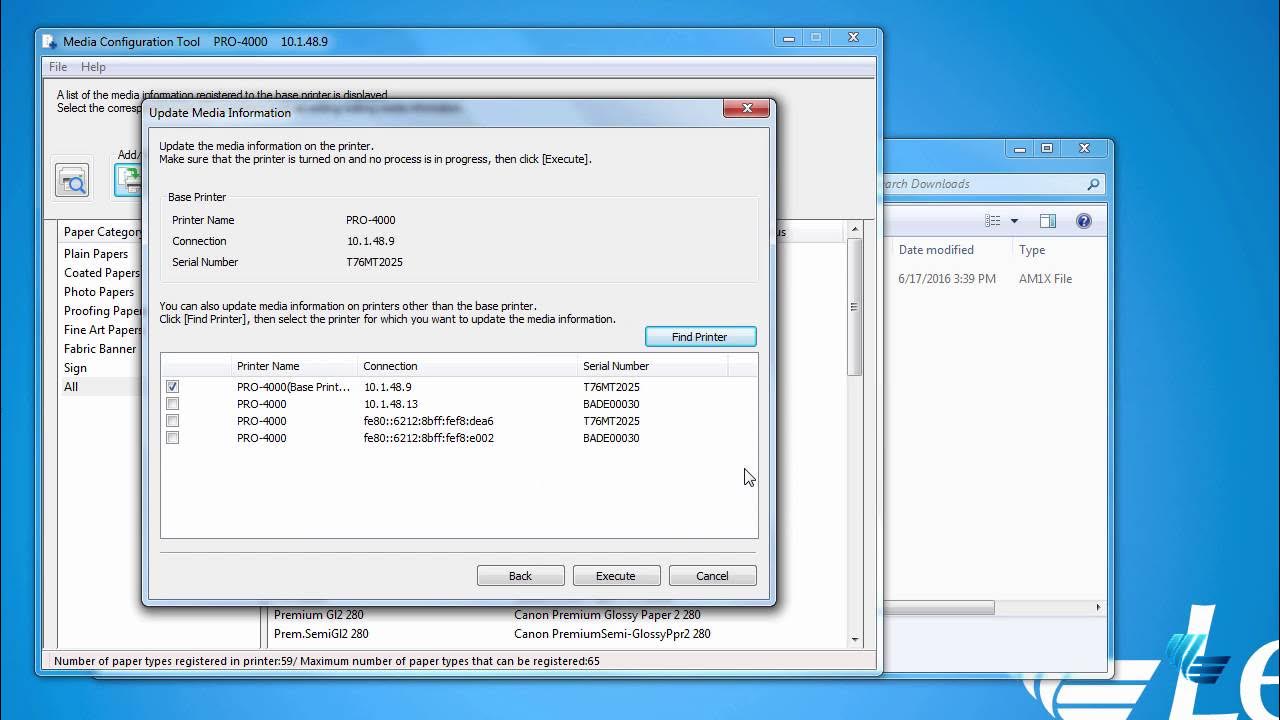Show the preview pane in the Downloads window
Image resolution: width=1280 pixels, height=720 pixels.
(x=1047, y=221)
